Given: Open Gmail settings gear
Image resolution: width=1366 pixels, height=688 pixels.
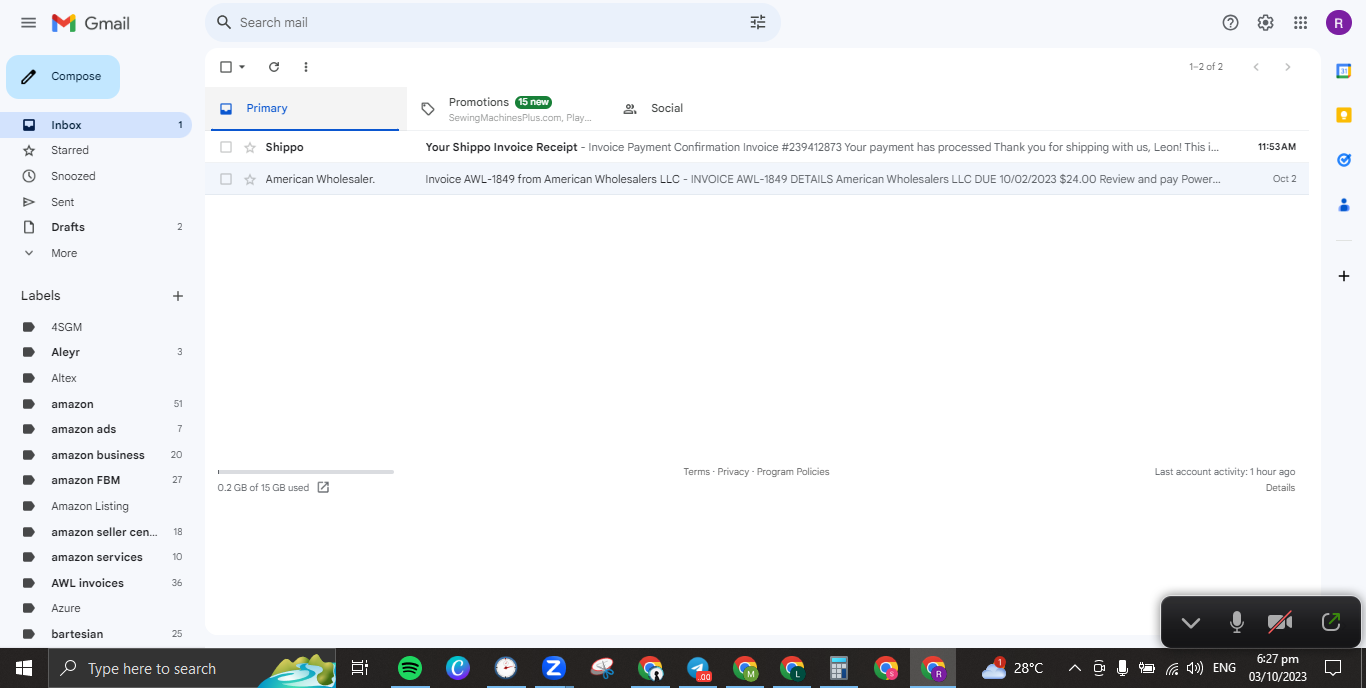Looking at the screenshot, I should pos(1265,22).
